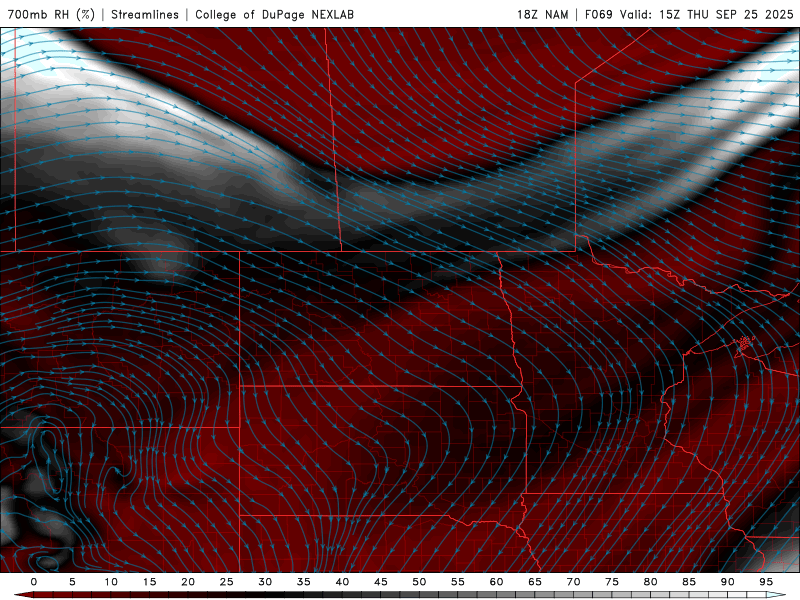The width and height of the screenshot is (800, 600).
Task: Click the 90 value on the color scale
Action: point(728,582)
